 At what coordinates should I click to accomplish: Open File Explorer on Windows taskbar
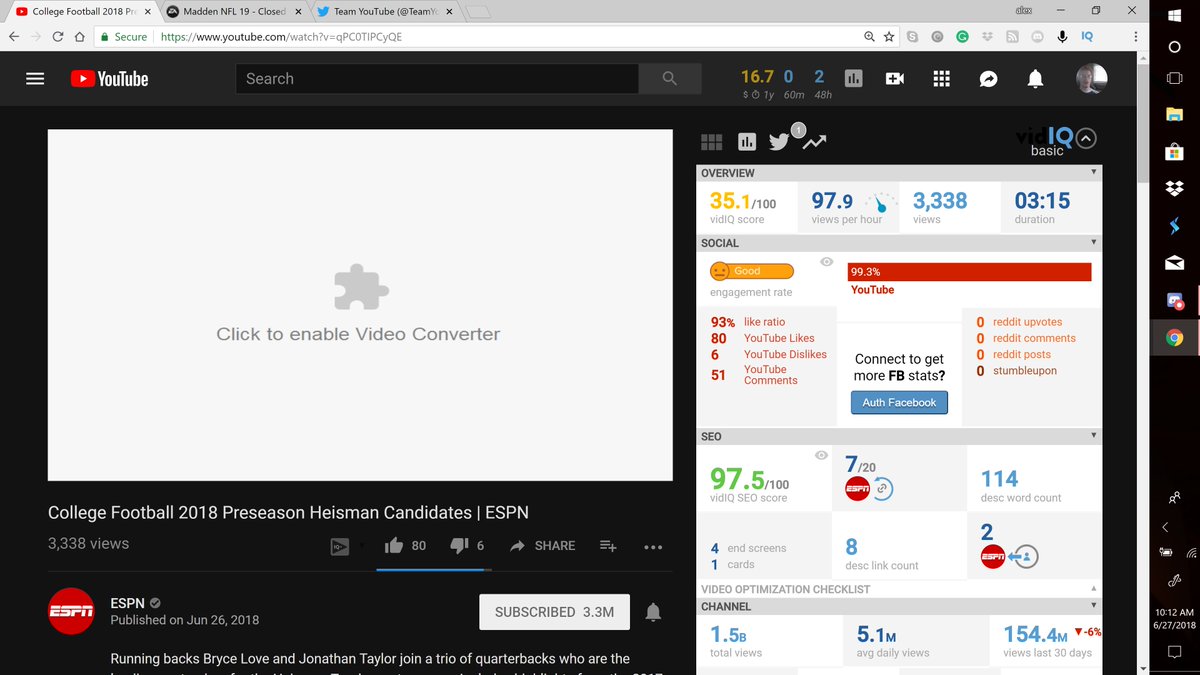click(1175, 116)
